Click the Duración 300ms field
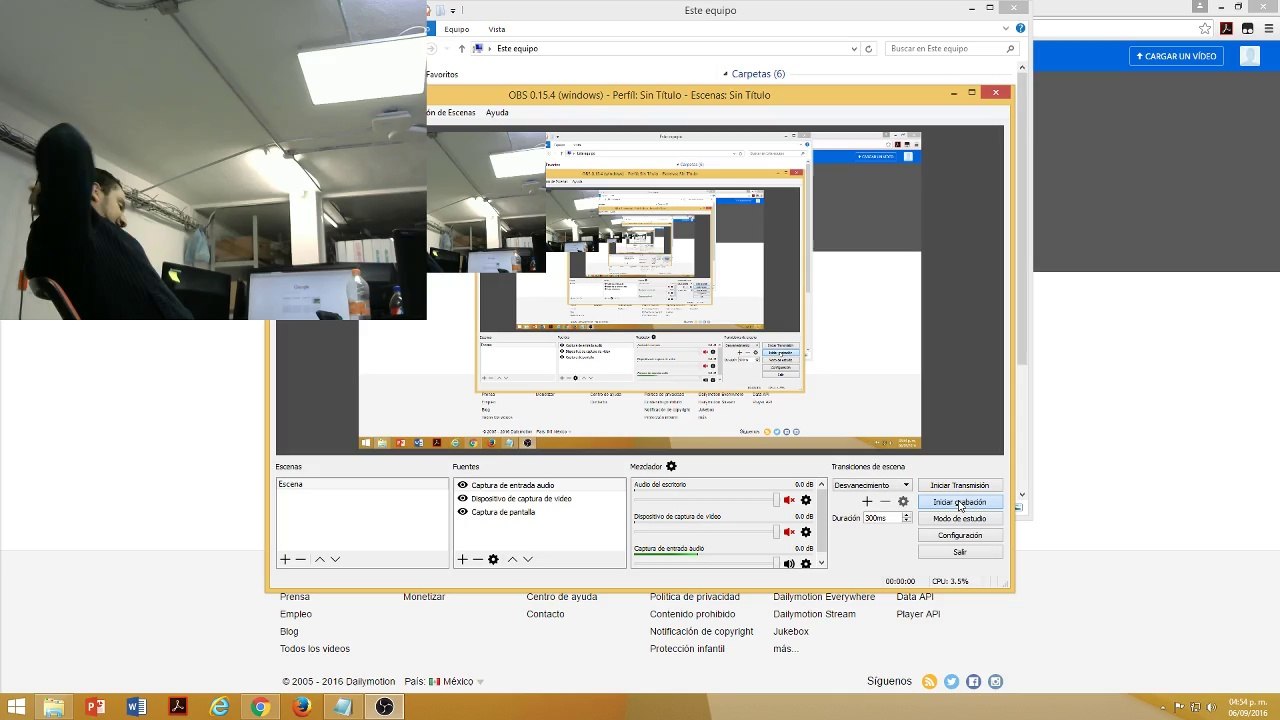 887,518
